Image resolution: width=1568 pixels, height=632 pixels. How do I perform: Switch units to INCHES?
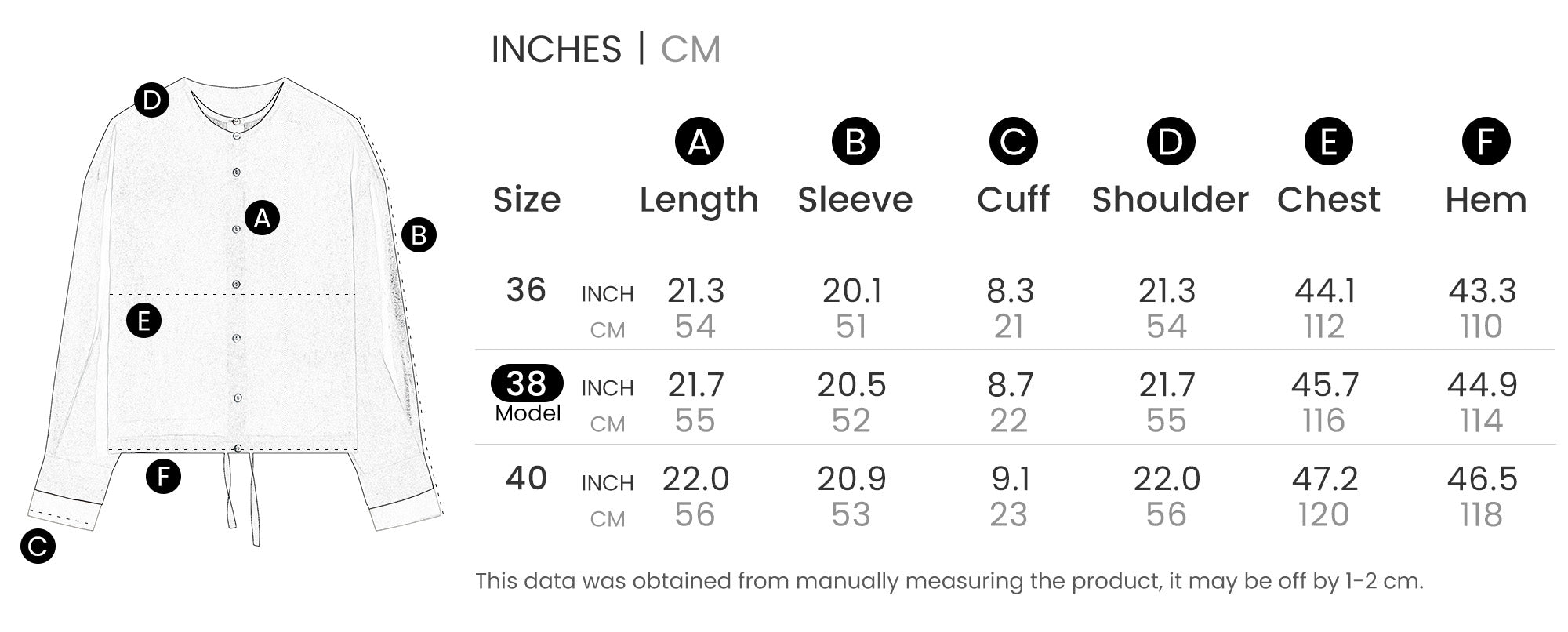(x=556, y=49)
